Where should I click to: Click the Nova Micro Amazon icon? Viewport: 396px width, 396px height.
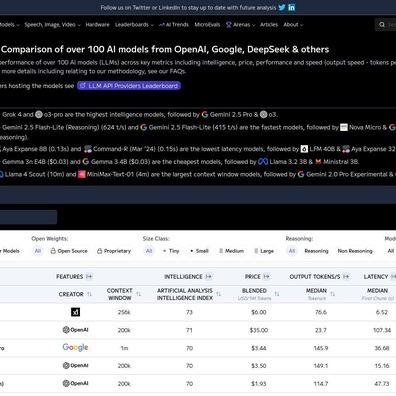click(x=344, y=127)
